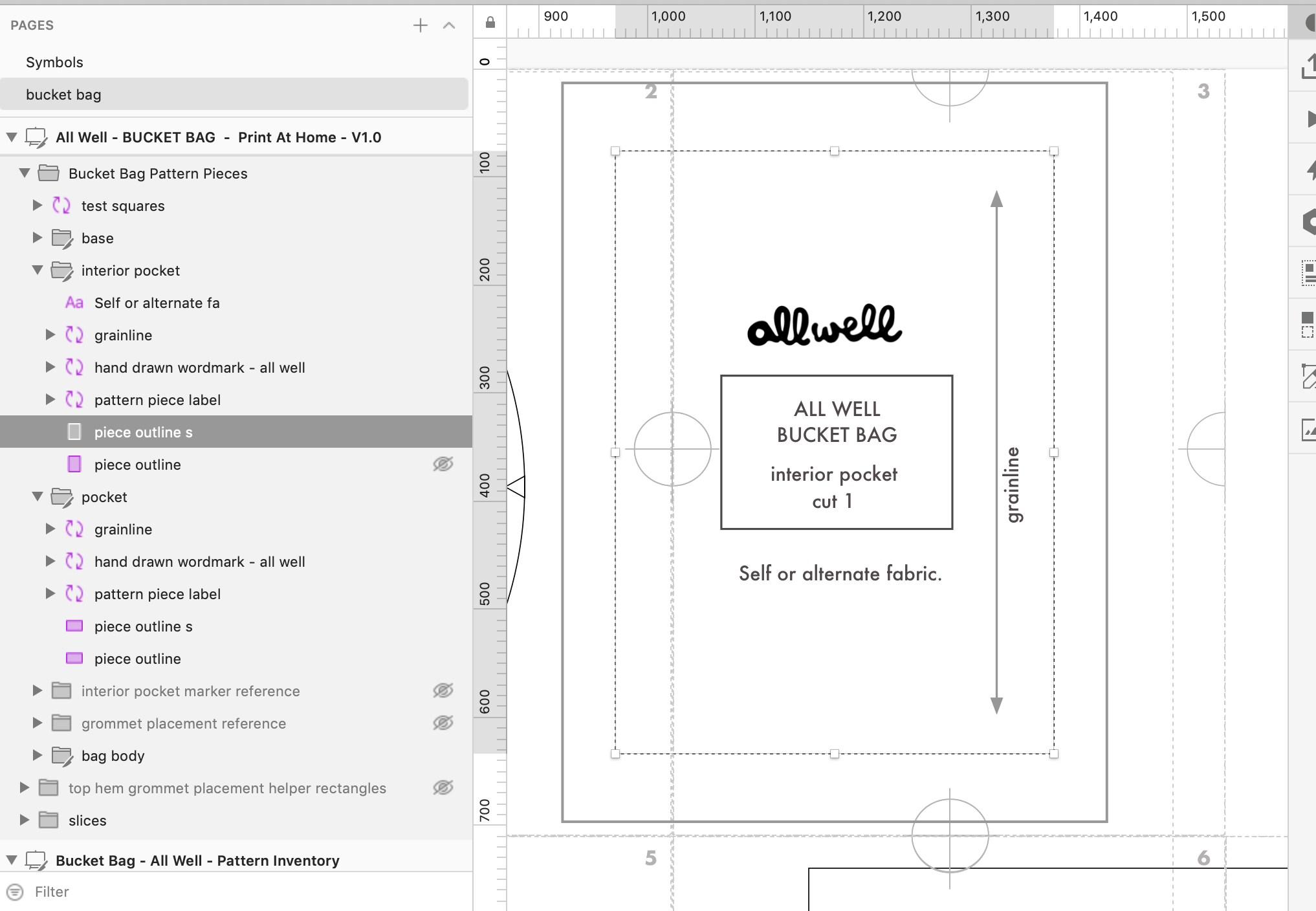Switch to the Symbols page

pos(54,62)
